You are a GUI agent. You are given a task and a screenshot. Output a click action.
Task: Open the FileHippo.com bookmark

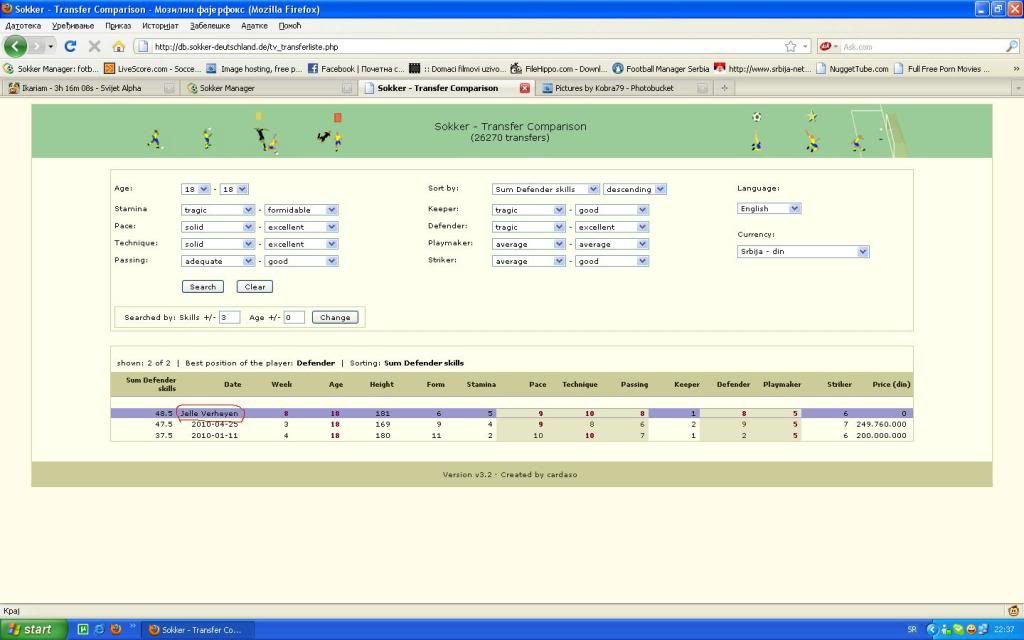(x=559, y=69)
